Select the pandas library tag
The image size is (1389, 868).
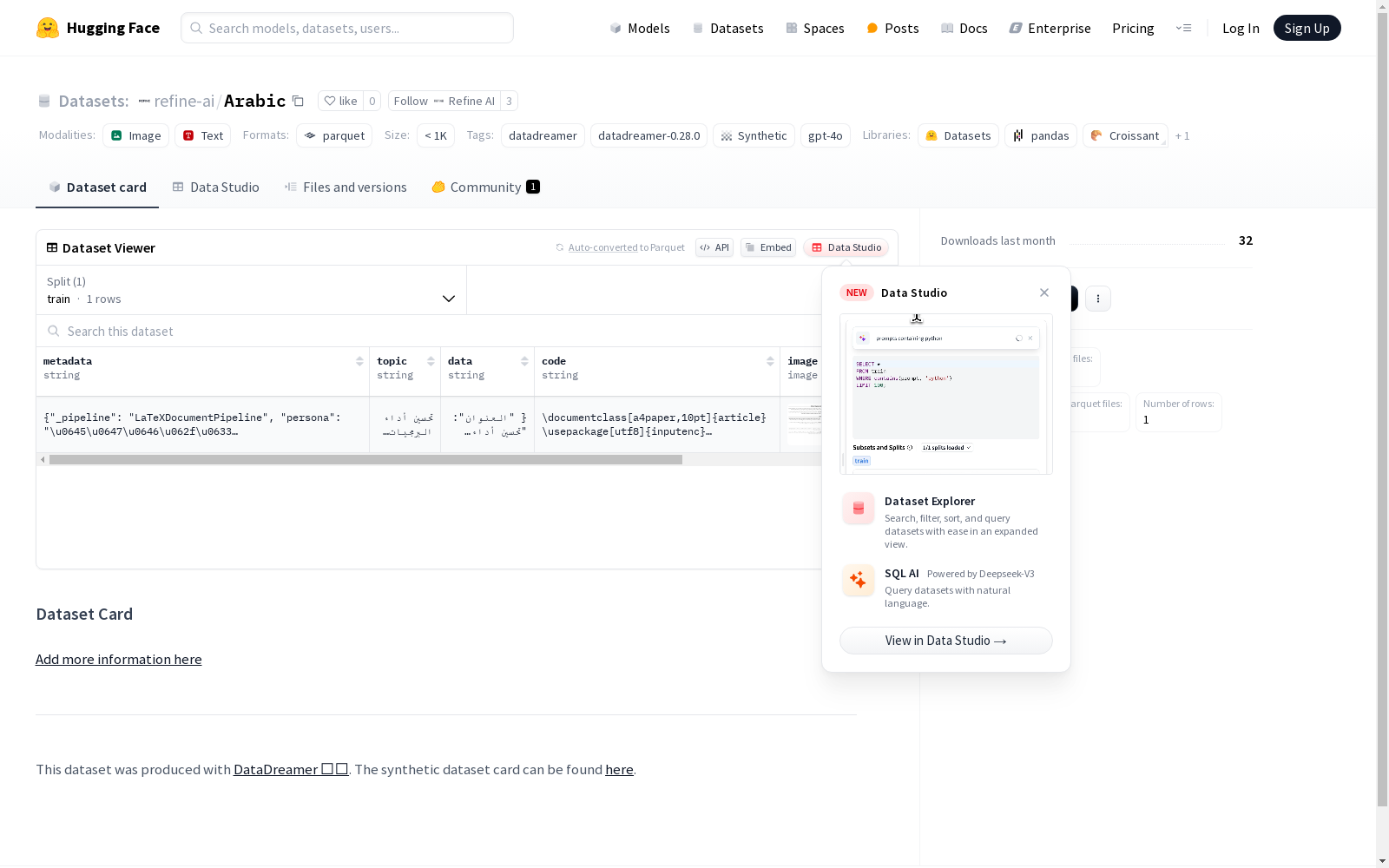point(1041,135)
